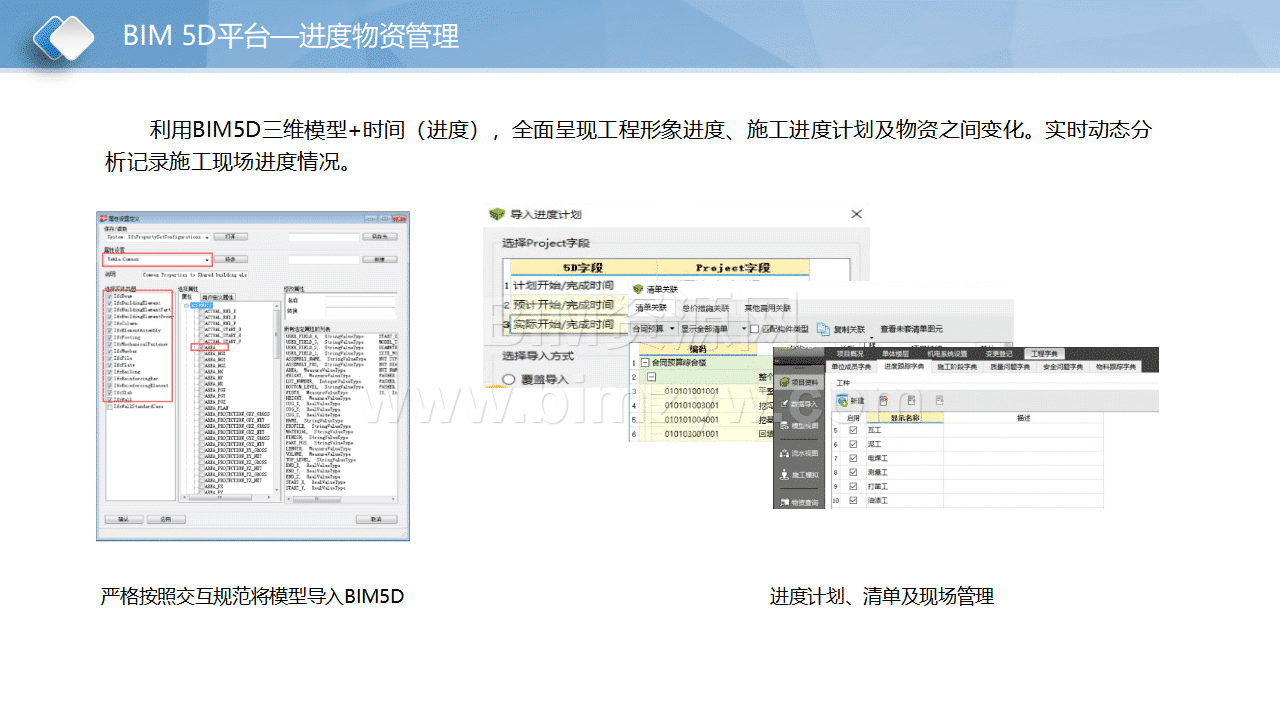Click the 显示名称 column header

pyautogui.click(x=905, y=418)
